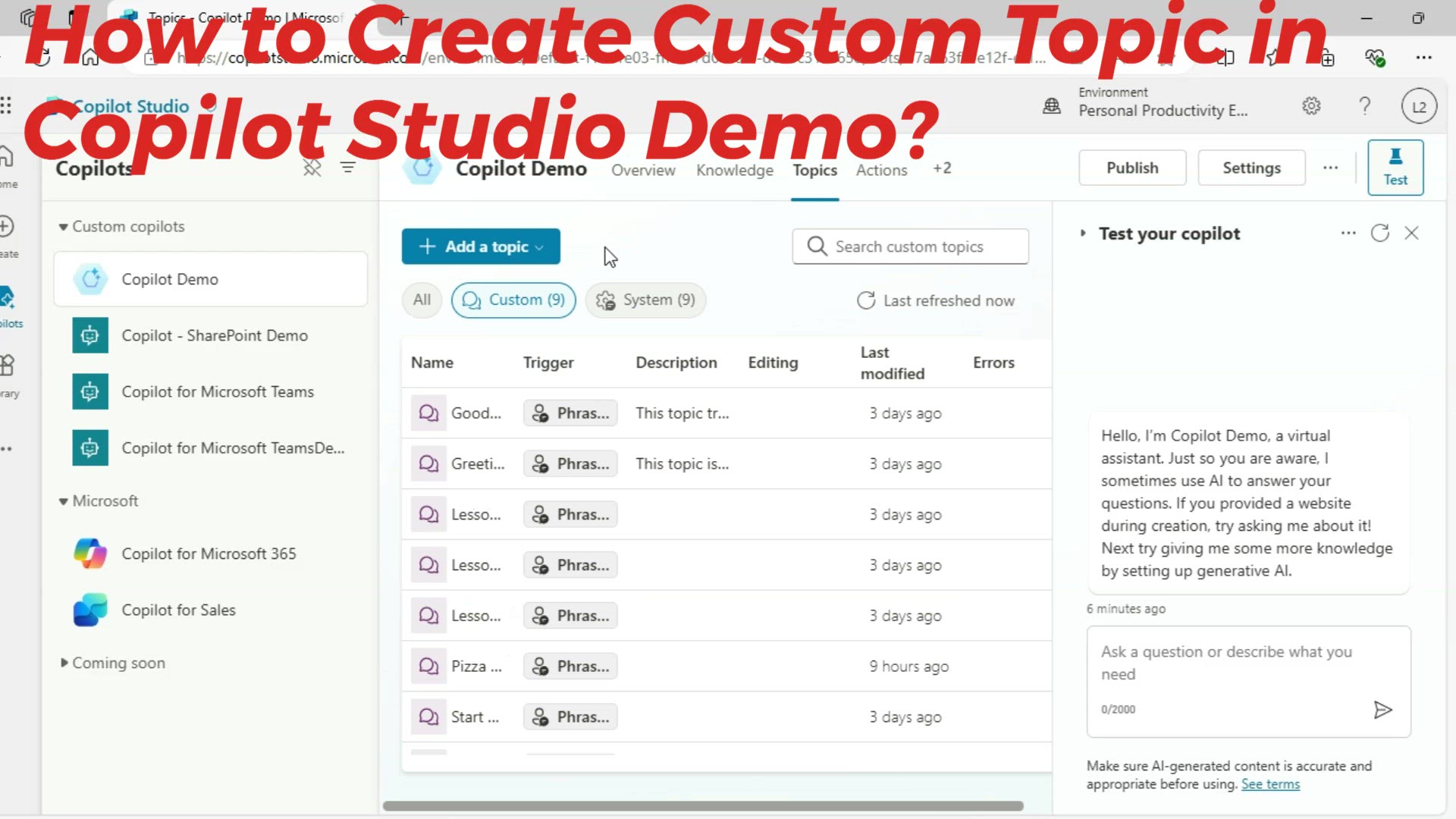
Task: Expand the Coming soon group
Action: pyautogui.click(x=64, y=663)
